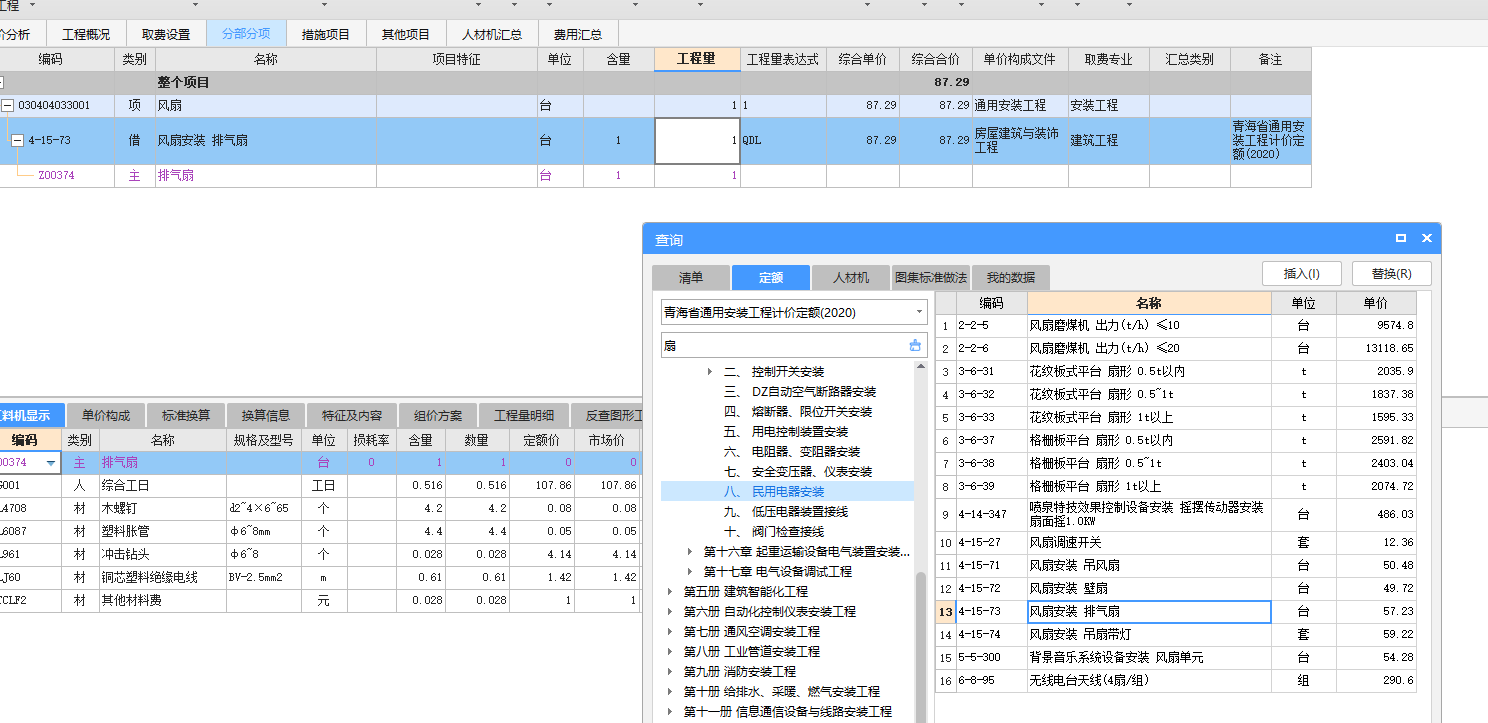
Task: Click the 插入(I) button
Action: point(1302,274)
